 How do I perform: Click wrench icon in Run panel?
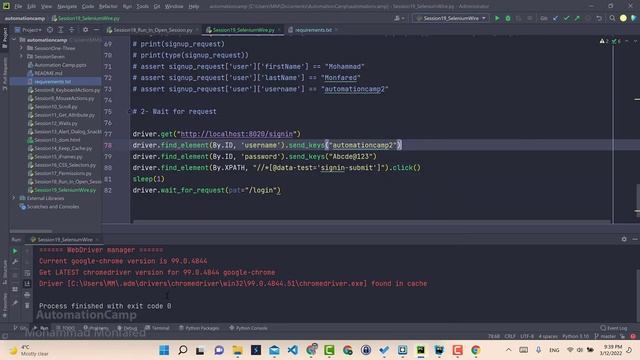click(15, 262)
